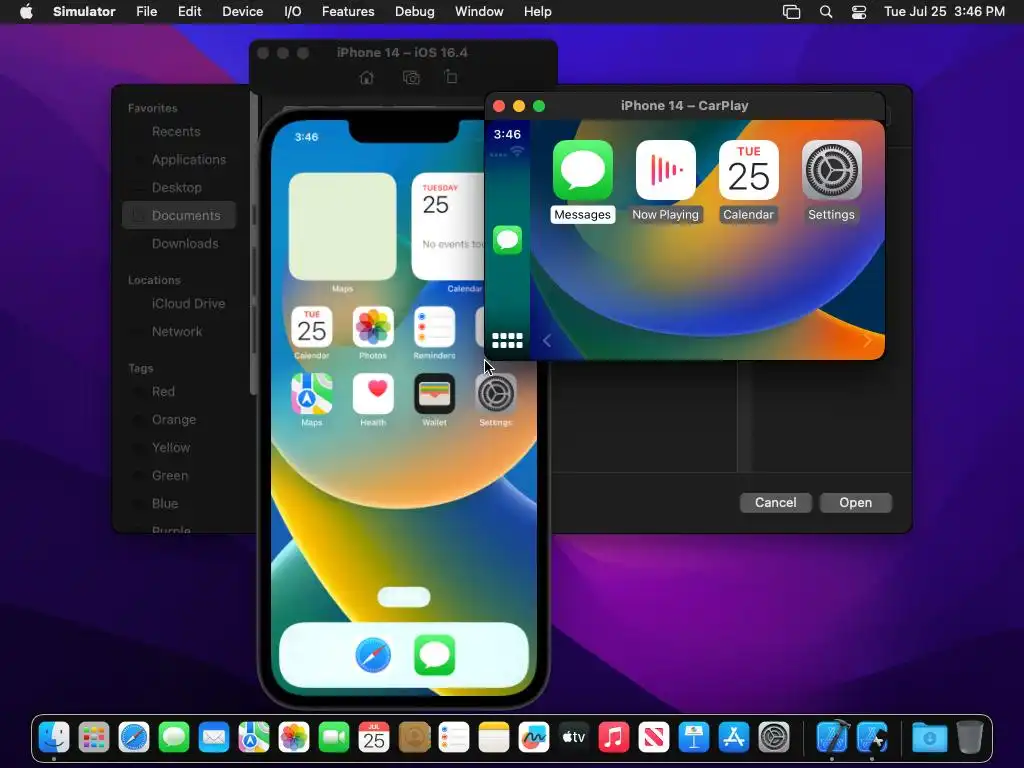
Task: Open Messages in the iPhone dock
Action: point(434,655)
